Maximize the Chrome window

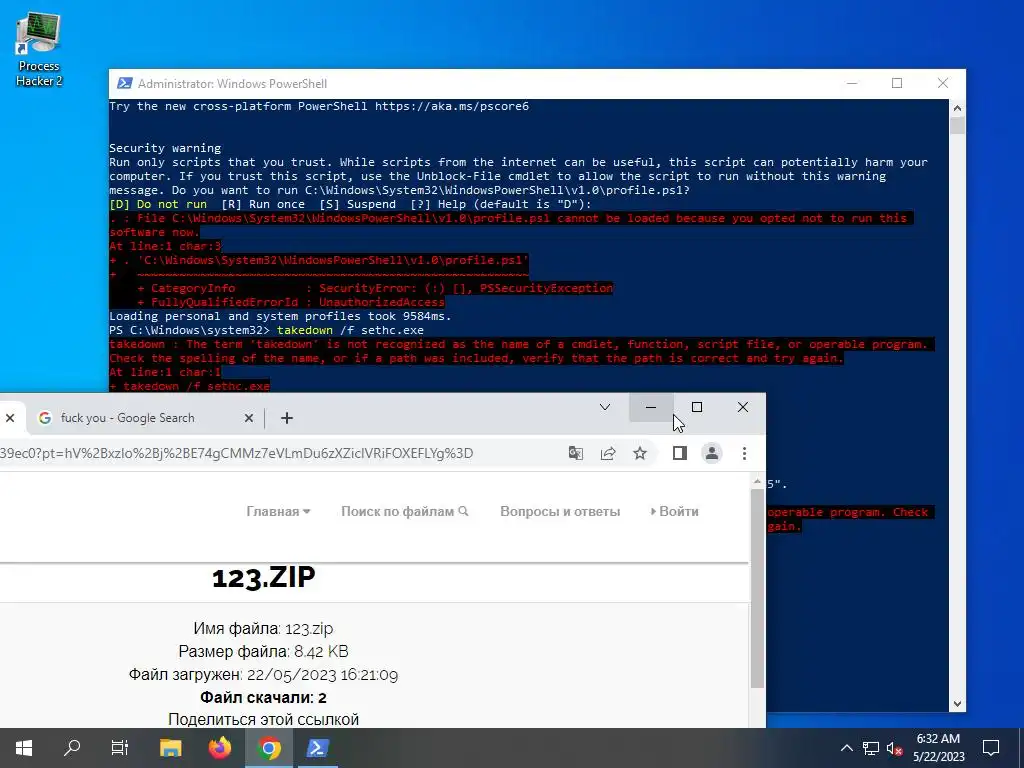pos(697,408)
